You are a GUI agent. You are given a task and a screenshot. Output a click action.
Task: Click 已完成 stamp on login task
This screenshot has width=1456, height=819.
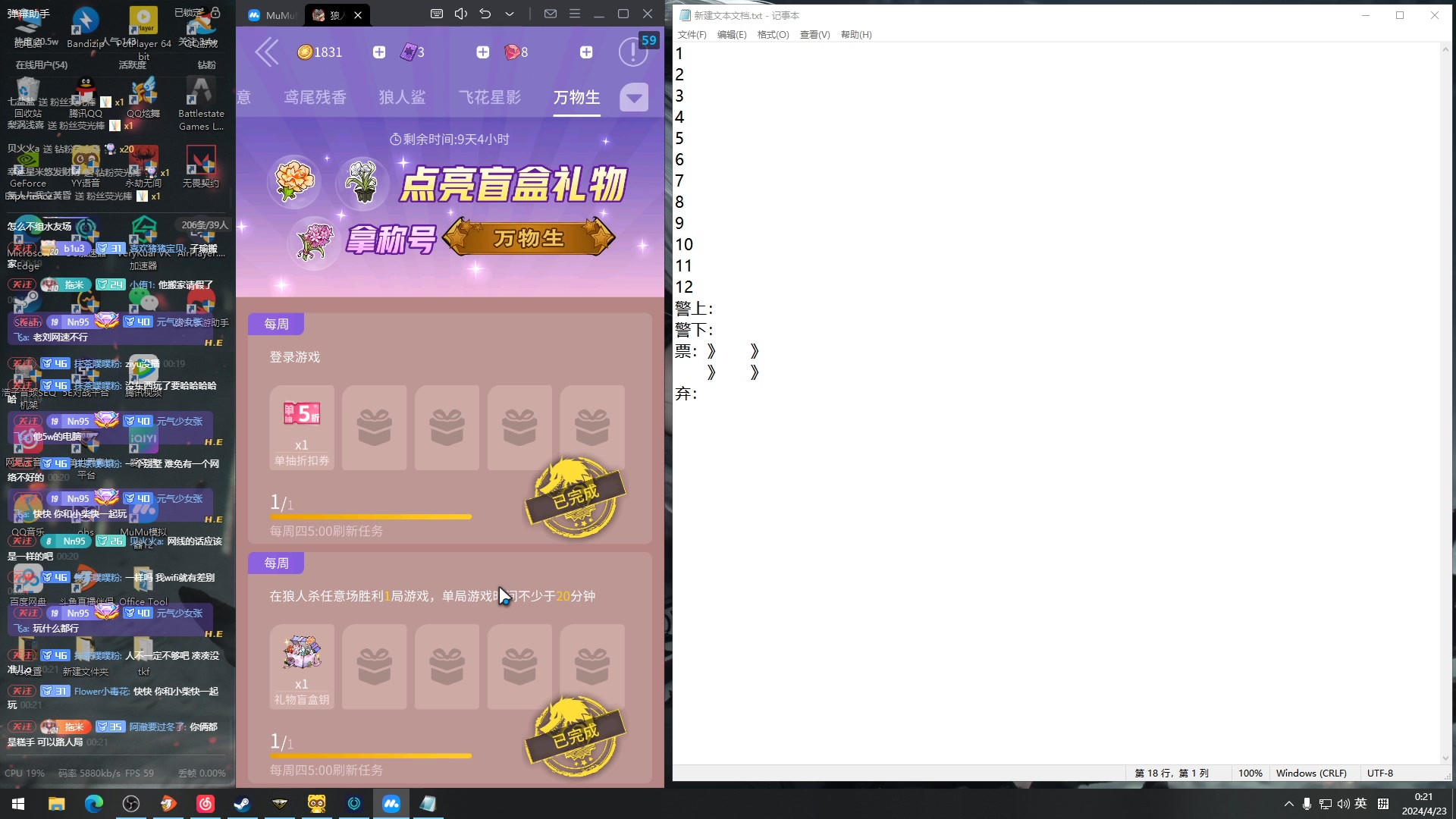[x=576, y=497]
